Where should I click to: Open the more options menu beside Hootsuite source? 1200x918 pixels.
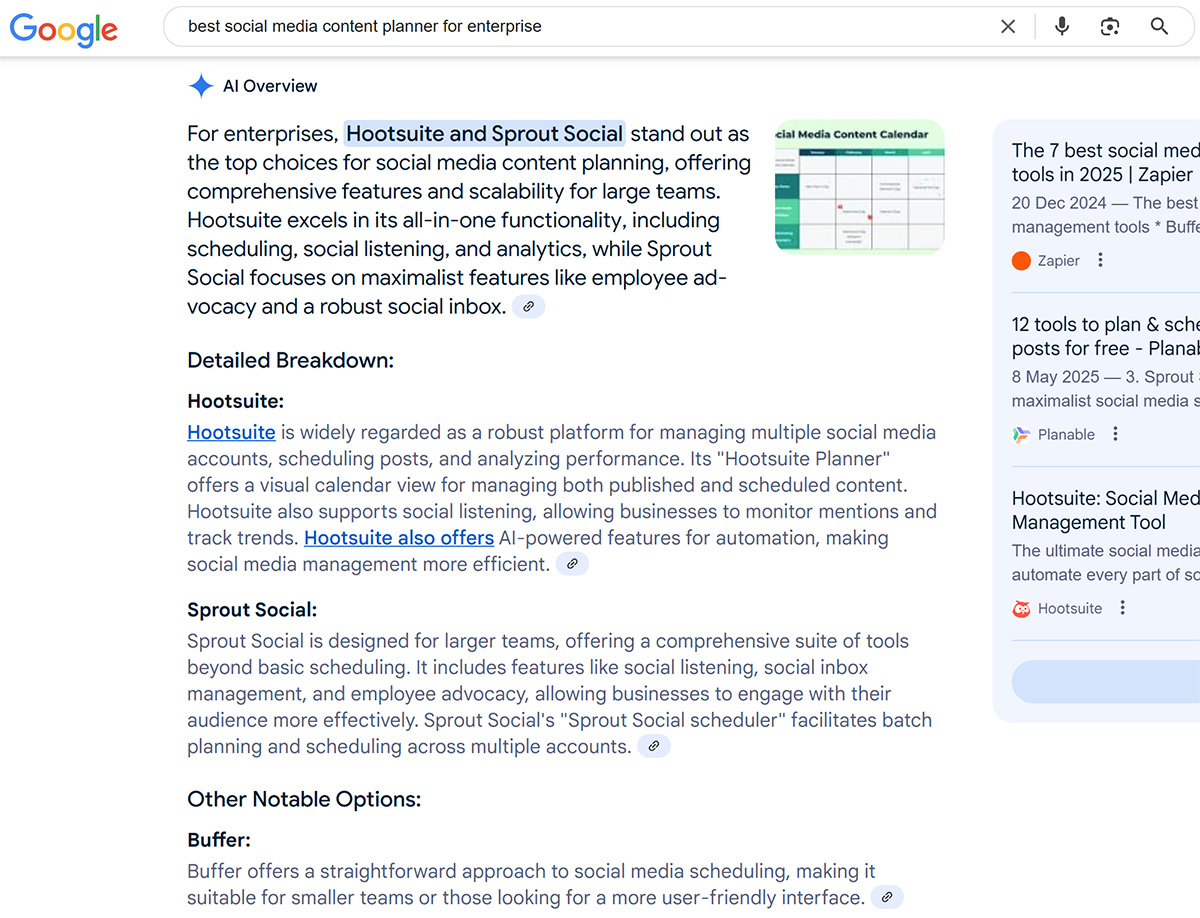pos(1122,608)
